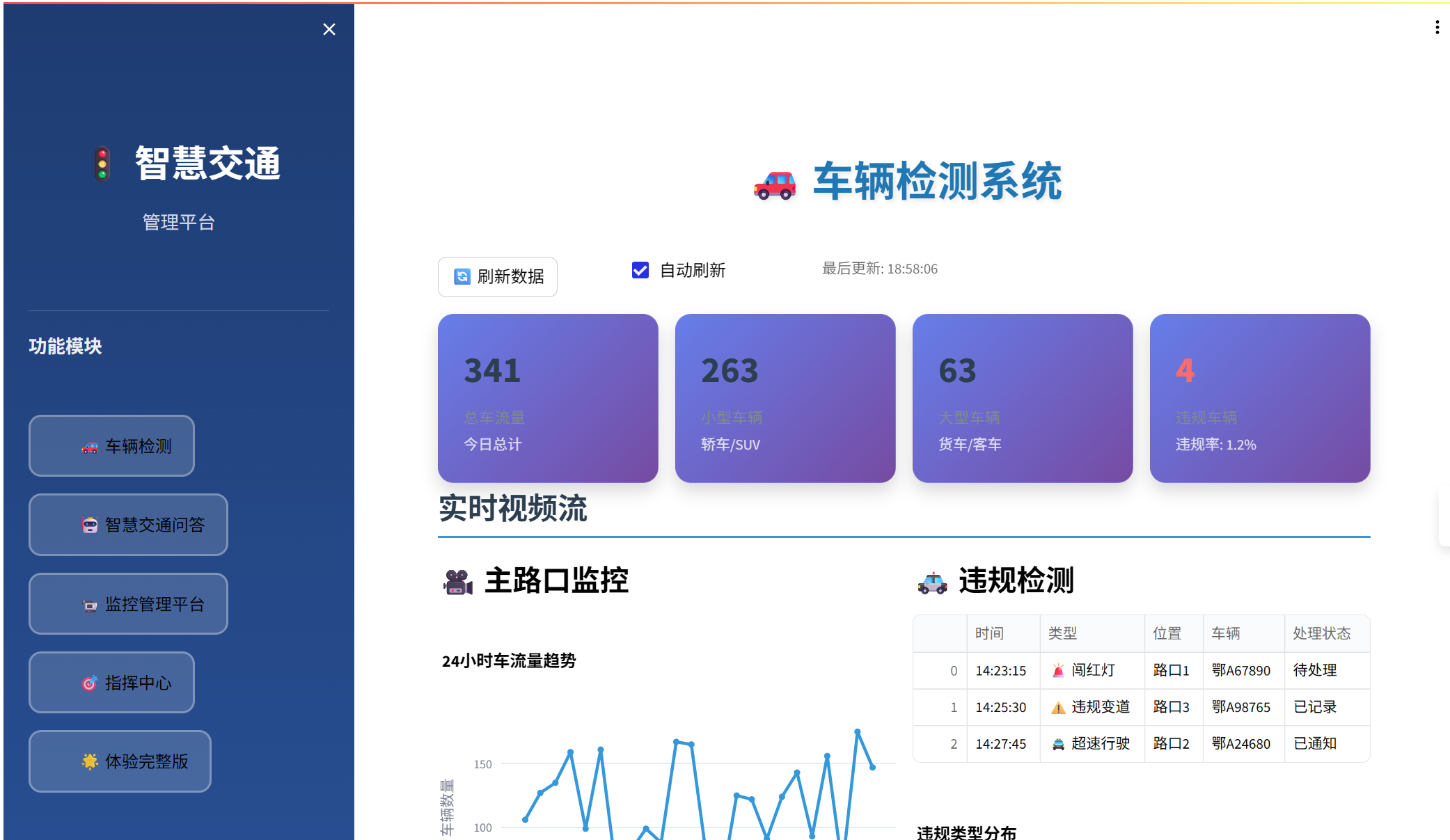Click the 时间 column header
Screen dimensions: 1450x840
pyautogui.click(x=1003, y=633)
